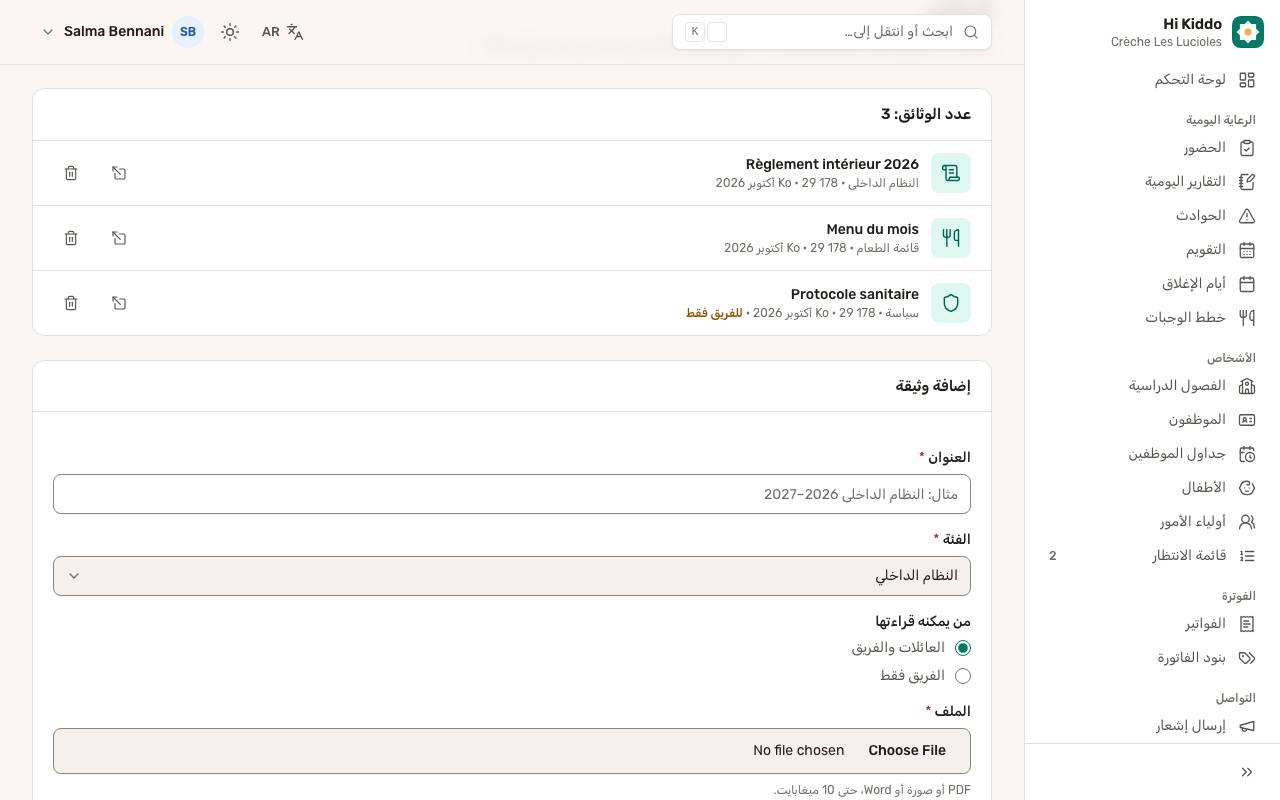Click the search or jump-to box
This screenshot has height=800, width=1280.
832,32
